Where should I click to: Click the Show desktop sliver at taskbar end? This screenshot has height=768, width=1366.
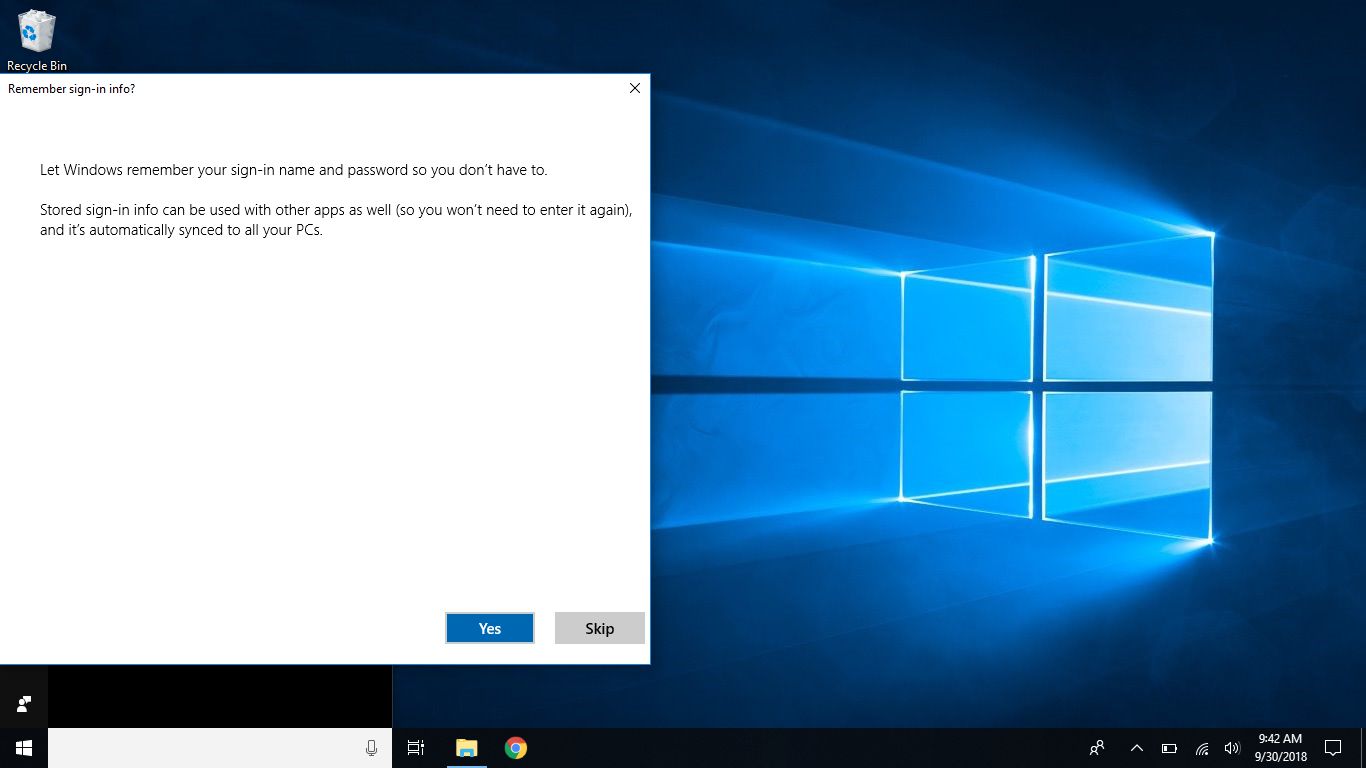point(1363,748)
